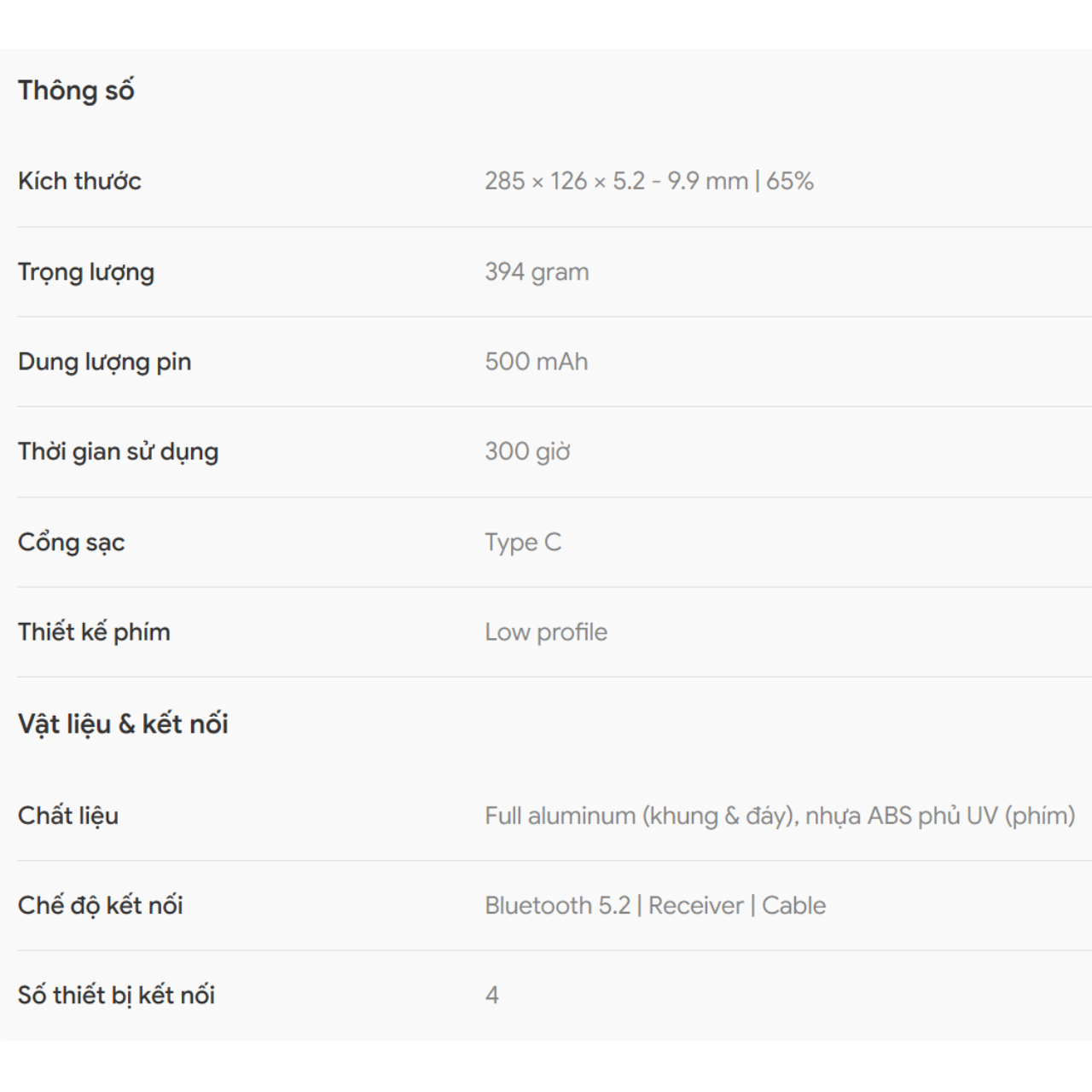This screenshot has height=1092, width=1092.
Task: Select the Chế độ kết nối label
Action: (101, 905)
